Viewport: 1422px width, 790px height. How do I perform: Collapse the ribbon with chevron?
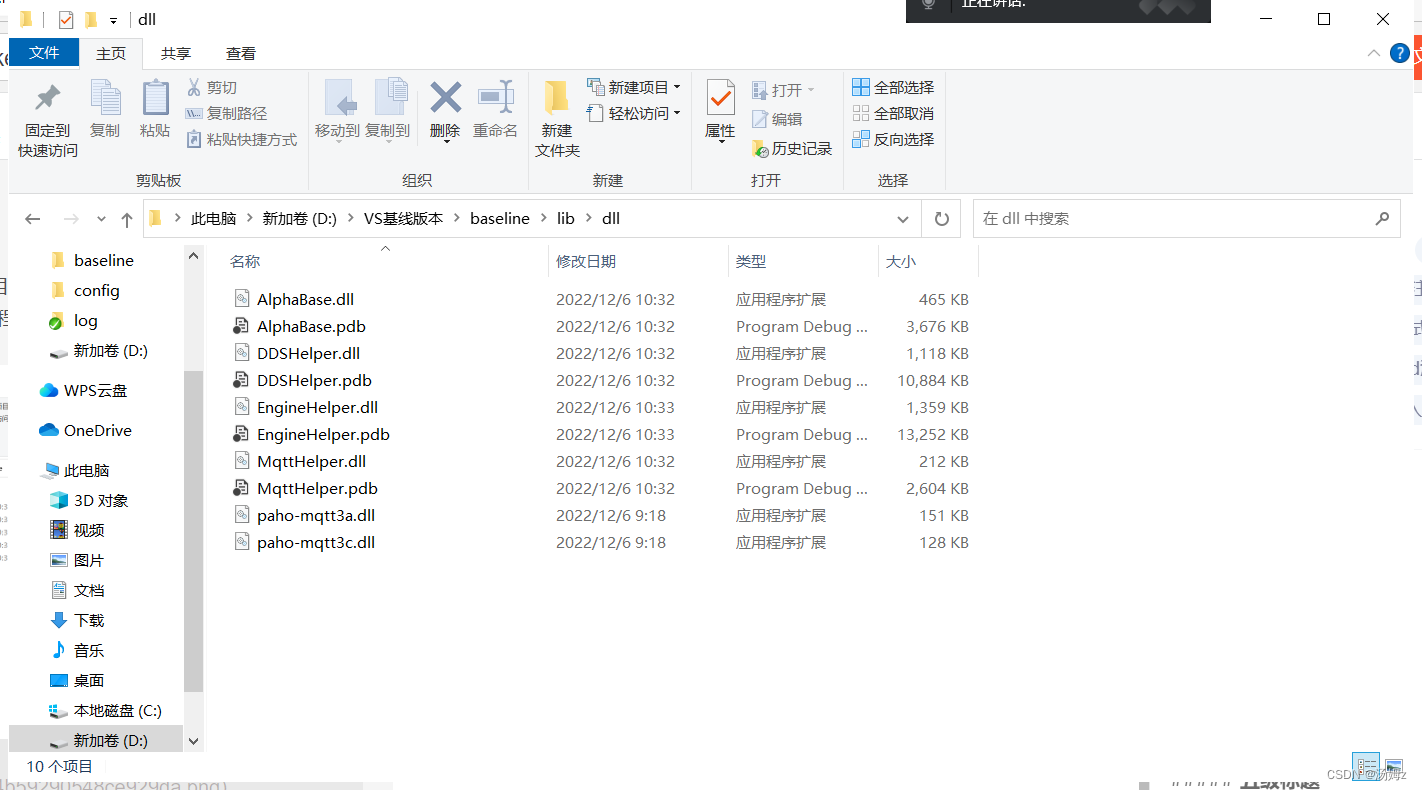click(1374, 53)
